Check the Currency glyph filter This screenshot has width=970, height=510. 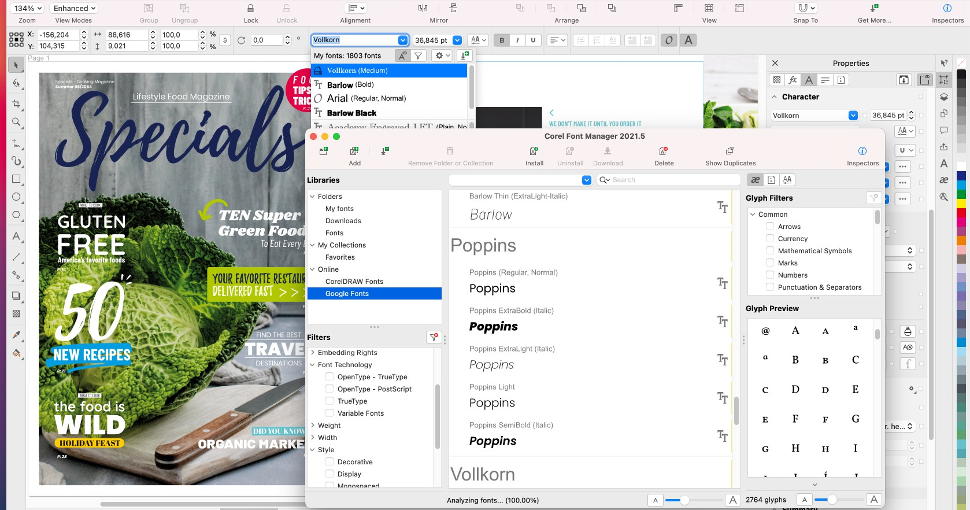pyautogui.click(x=770, y=239)
